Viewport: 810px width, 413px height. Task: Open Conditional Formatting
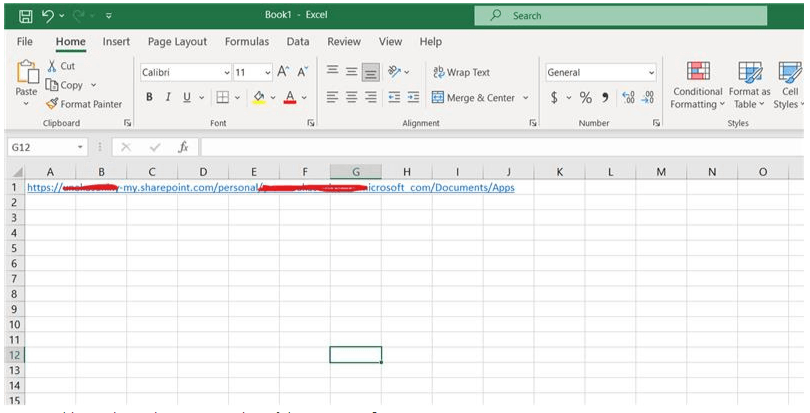697,85
